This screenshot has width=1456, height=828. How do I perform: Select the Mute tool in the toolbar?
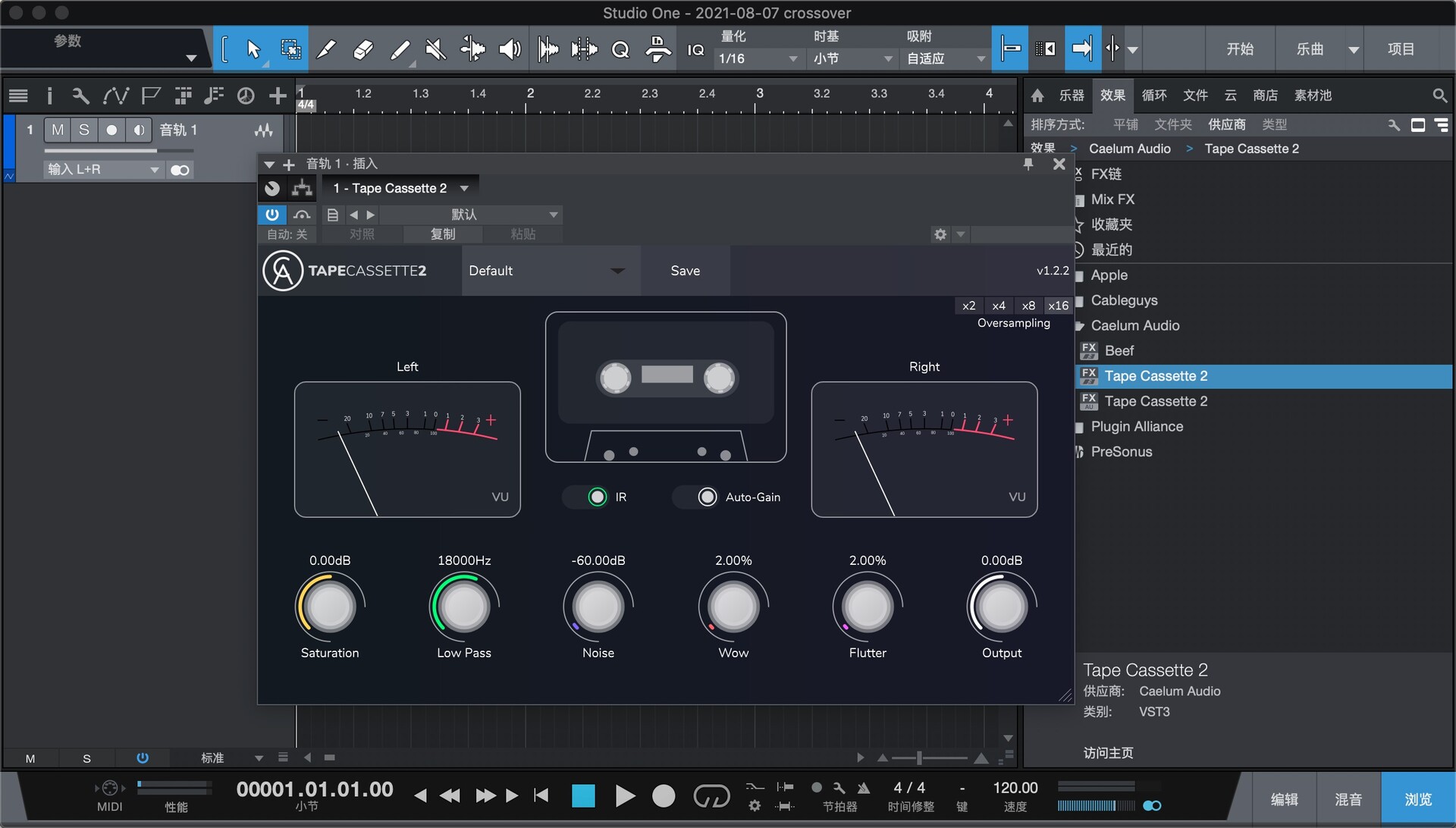435,49
